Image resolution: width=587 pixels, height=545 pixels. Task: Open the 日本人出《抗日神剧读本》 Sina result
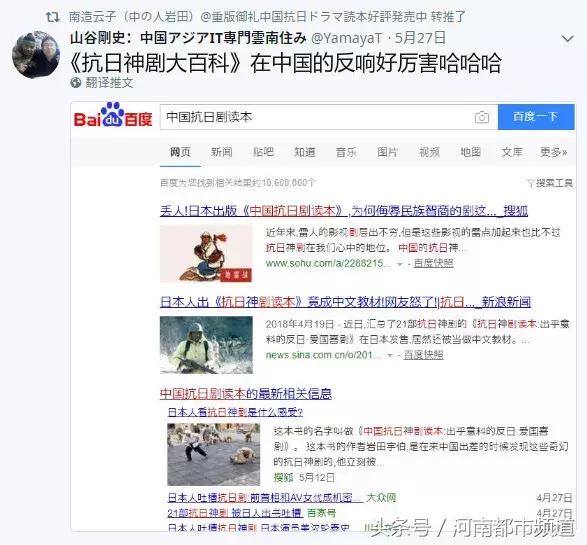click(346, 302)
